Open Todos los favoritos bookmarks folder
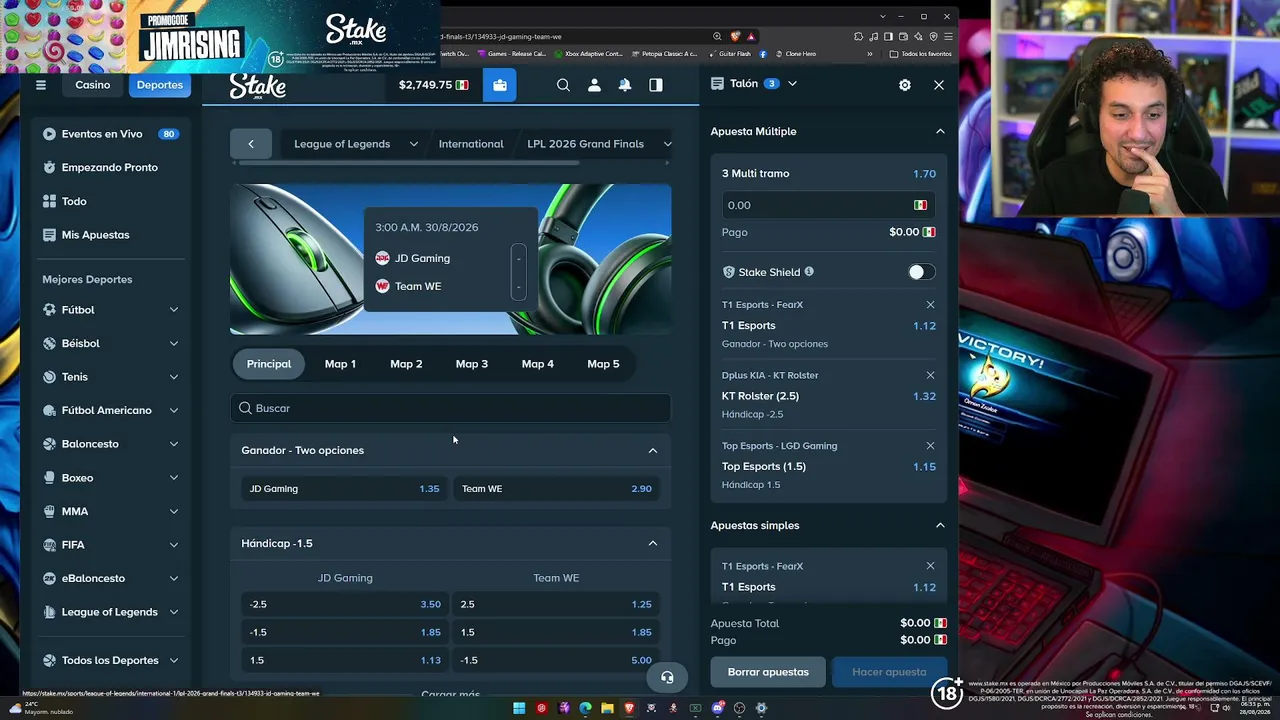1280x720 pixels. pyautogui.click(x=921, y=54)
